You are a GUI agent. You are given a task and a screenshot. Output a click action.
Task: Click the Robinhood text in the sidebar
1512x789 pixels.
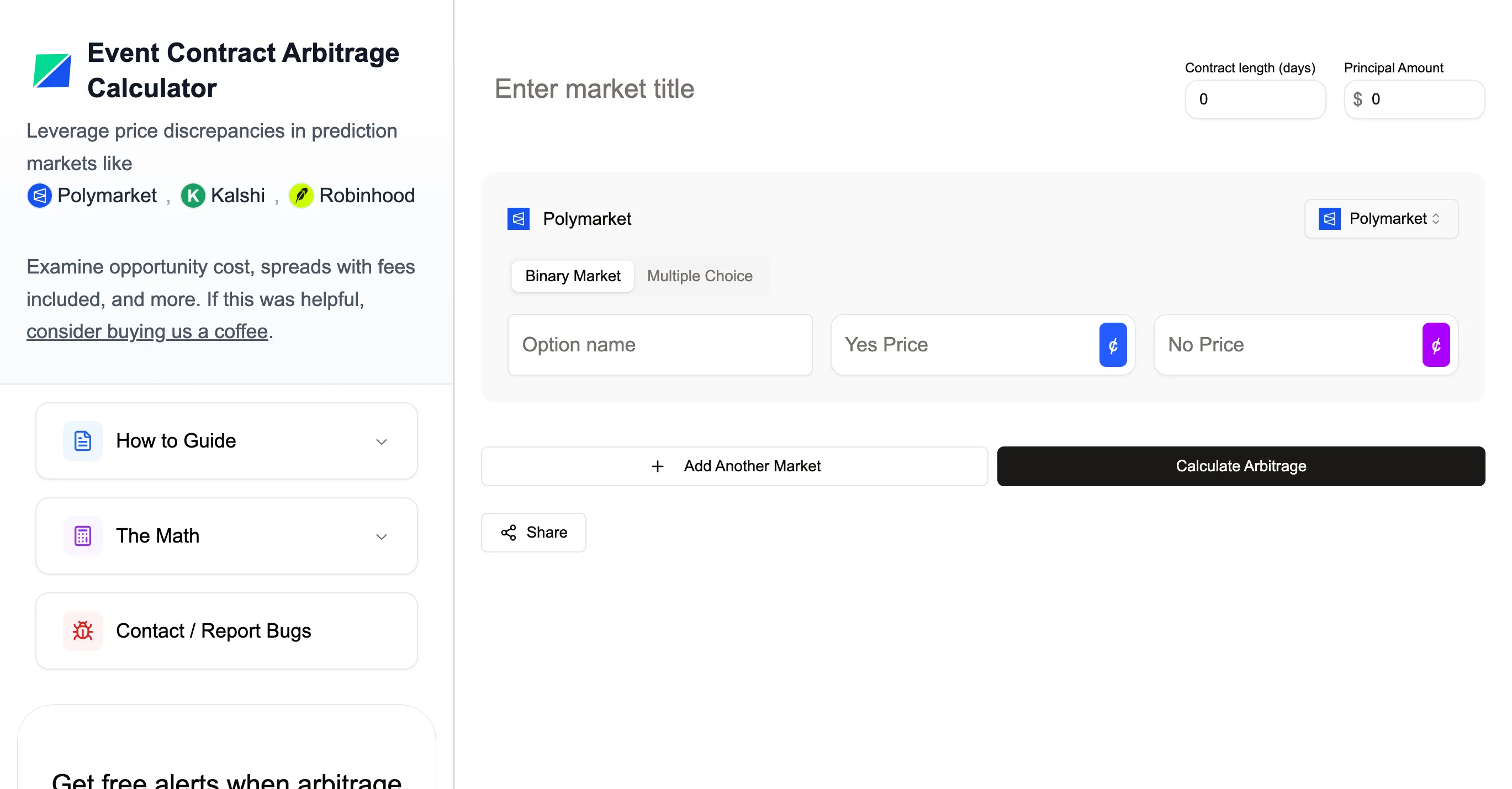coord(367,196)
